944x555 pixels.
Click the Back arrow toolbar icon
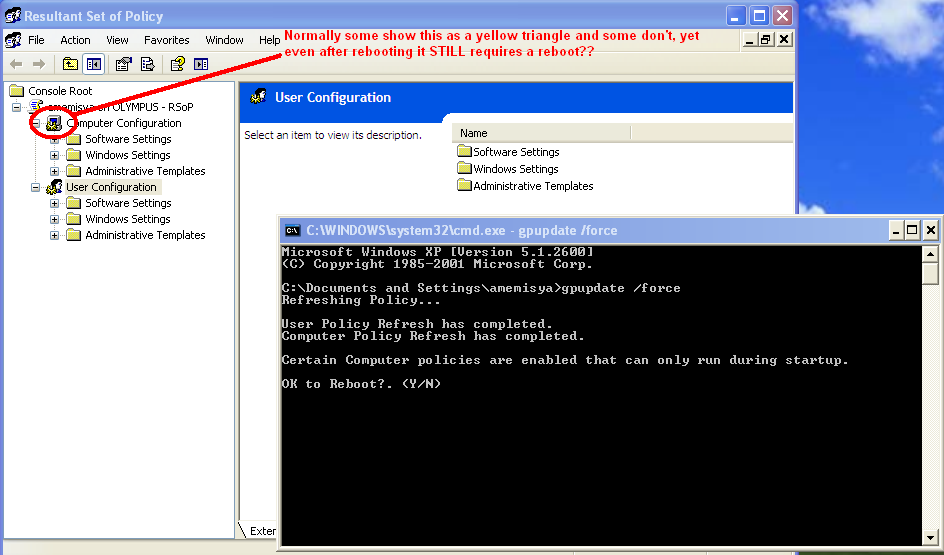(x=16, y=64)
